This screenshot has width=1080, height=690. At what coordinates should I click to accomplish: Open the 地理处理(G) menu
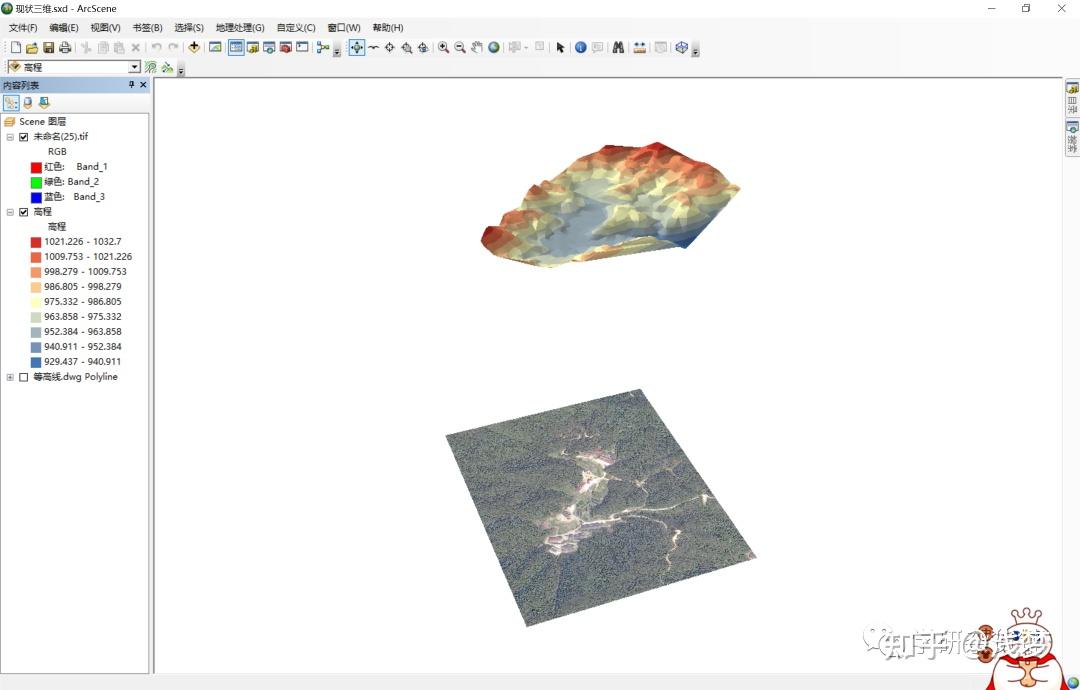[x=237, y=27]
